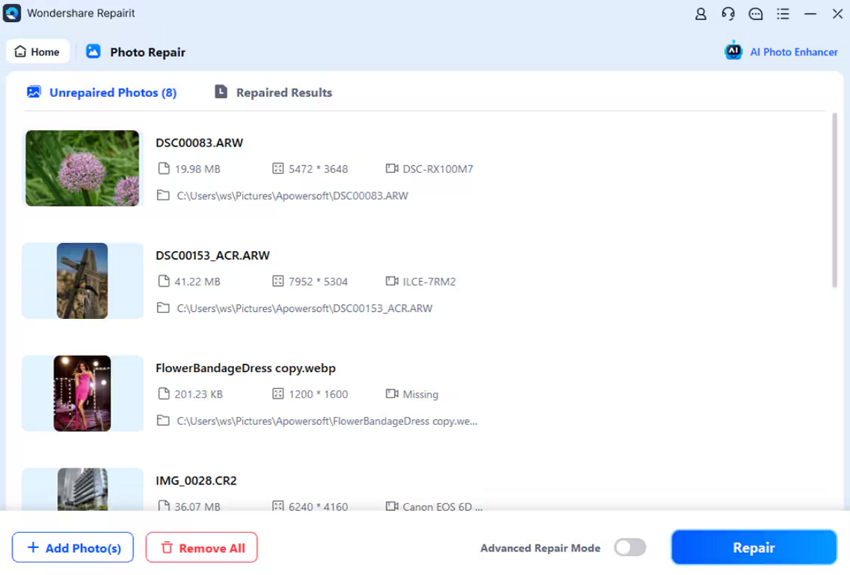
Task: Toggle Advanced Repair Mode switch
Action: pyautogui.click(x=629, y=548)
